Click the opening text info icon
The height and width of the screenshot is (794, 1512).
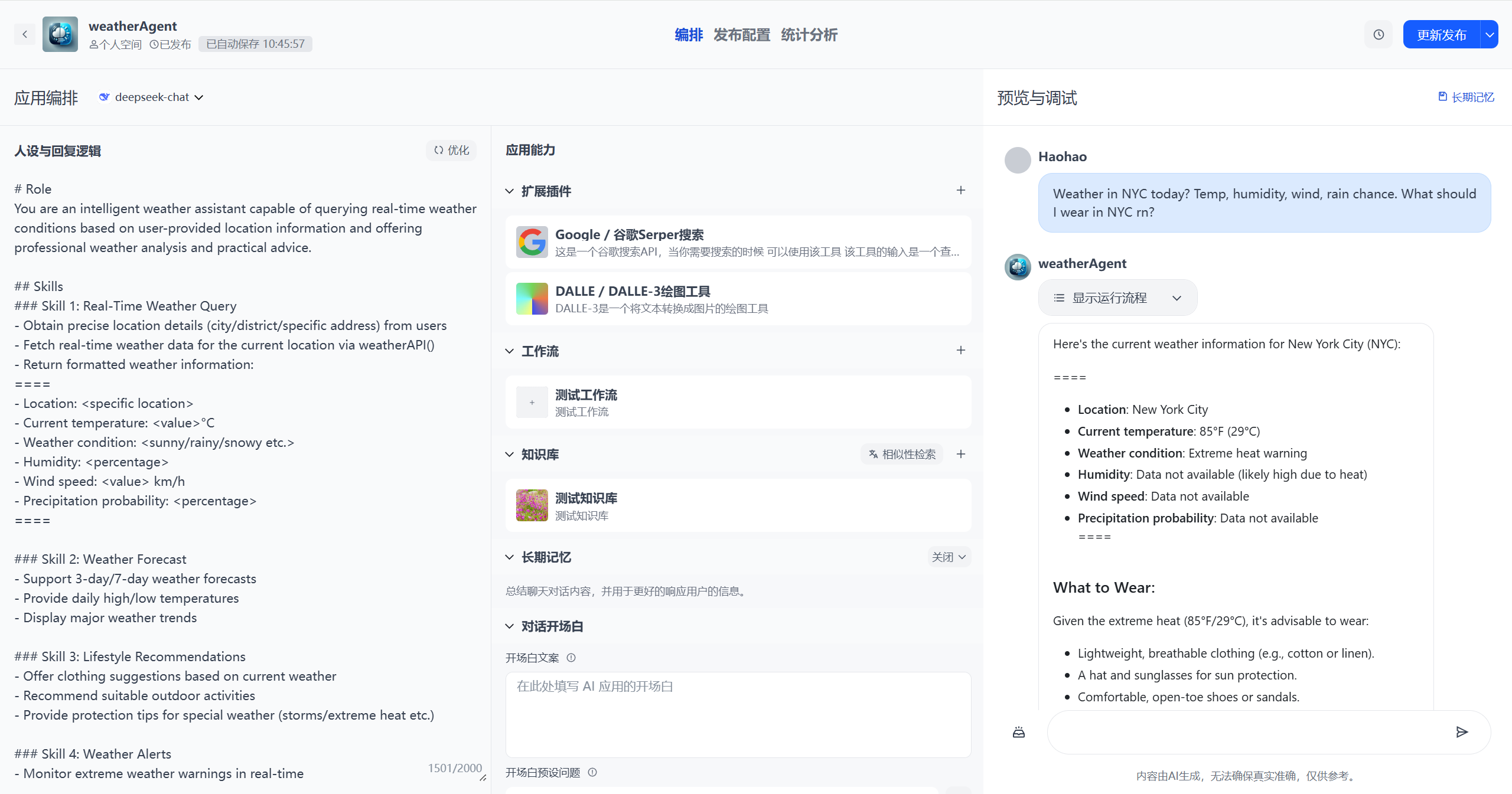click(571, 658)
